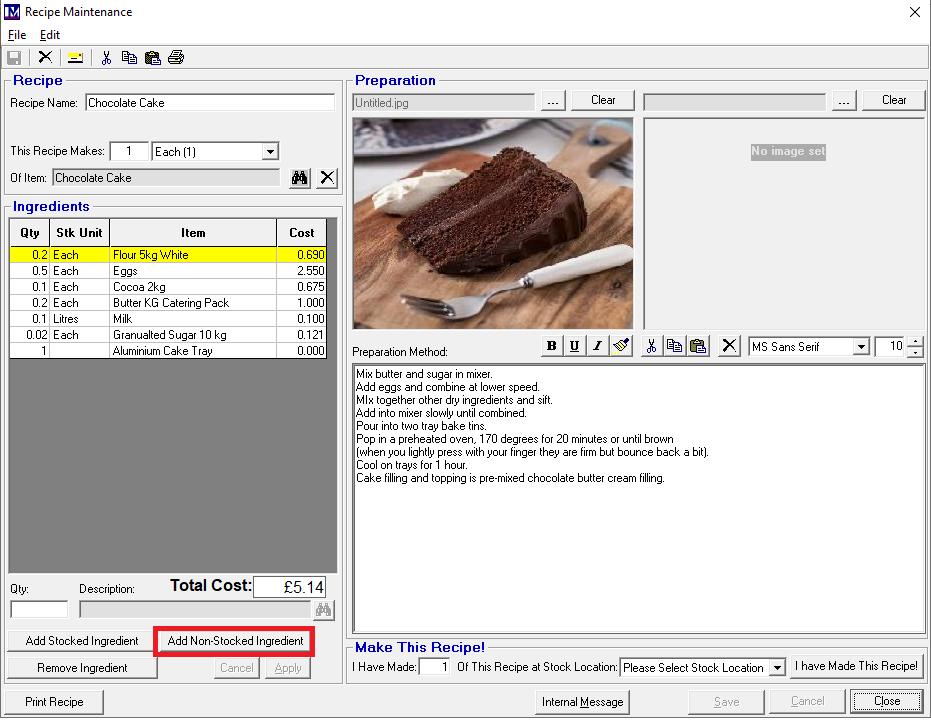
Task: Clear the Of Item field with X
Action: point(327,178)
